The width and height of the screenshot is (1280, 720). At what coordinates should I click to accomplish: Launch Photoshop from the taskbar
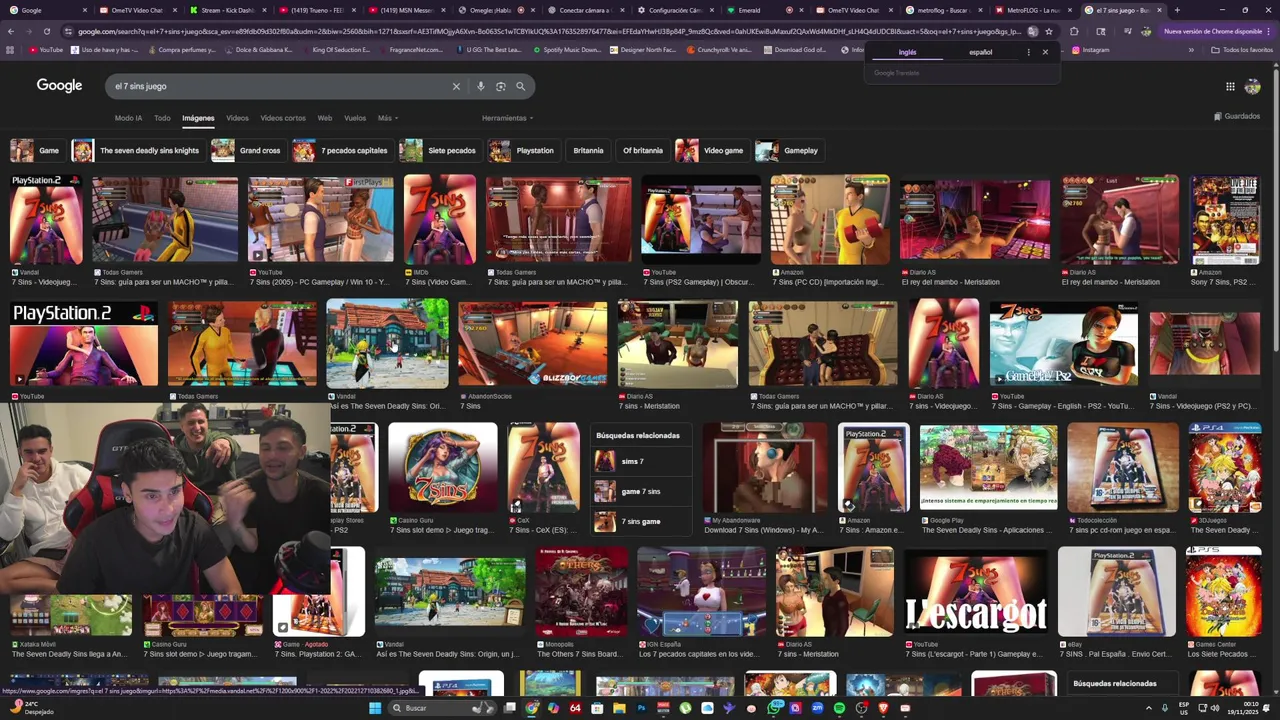click(641, 708)
